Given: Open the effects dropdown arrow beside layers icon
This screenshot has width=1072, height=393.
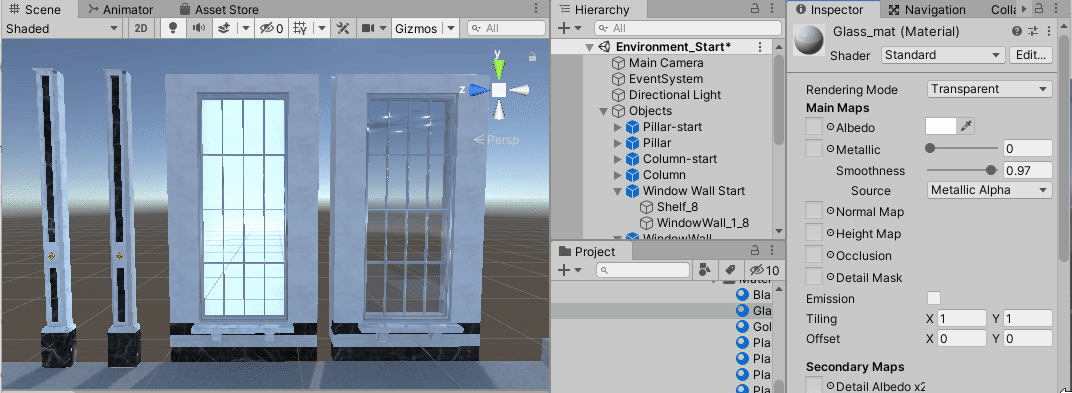Looking at the screenshot, I should tap(245, 28).
